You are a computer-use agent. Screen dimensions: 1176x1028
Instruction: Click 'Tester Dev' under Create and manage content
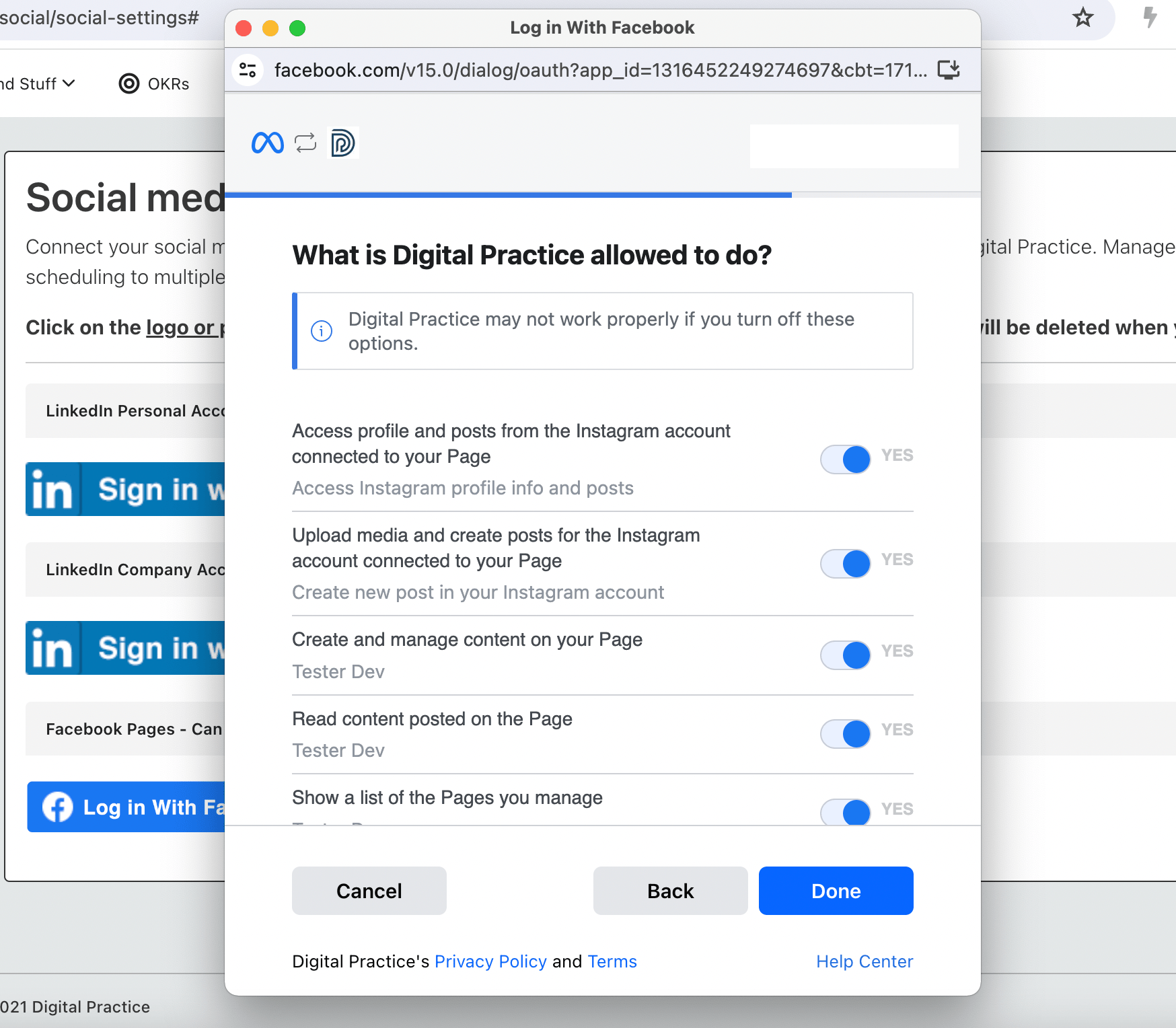point(338,671)
